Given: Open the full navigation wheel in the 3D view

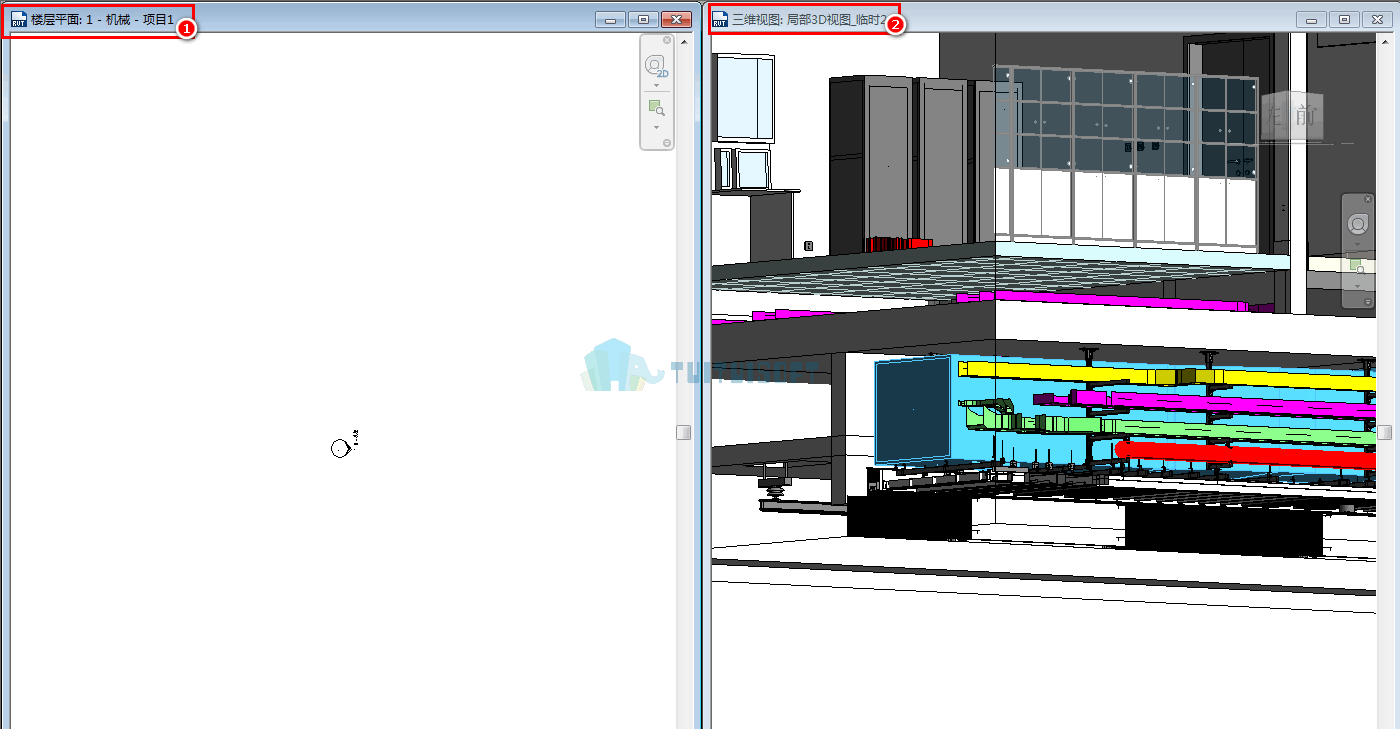Looking at the screenshot, I should 1358,223.
